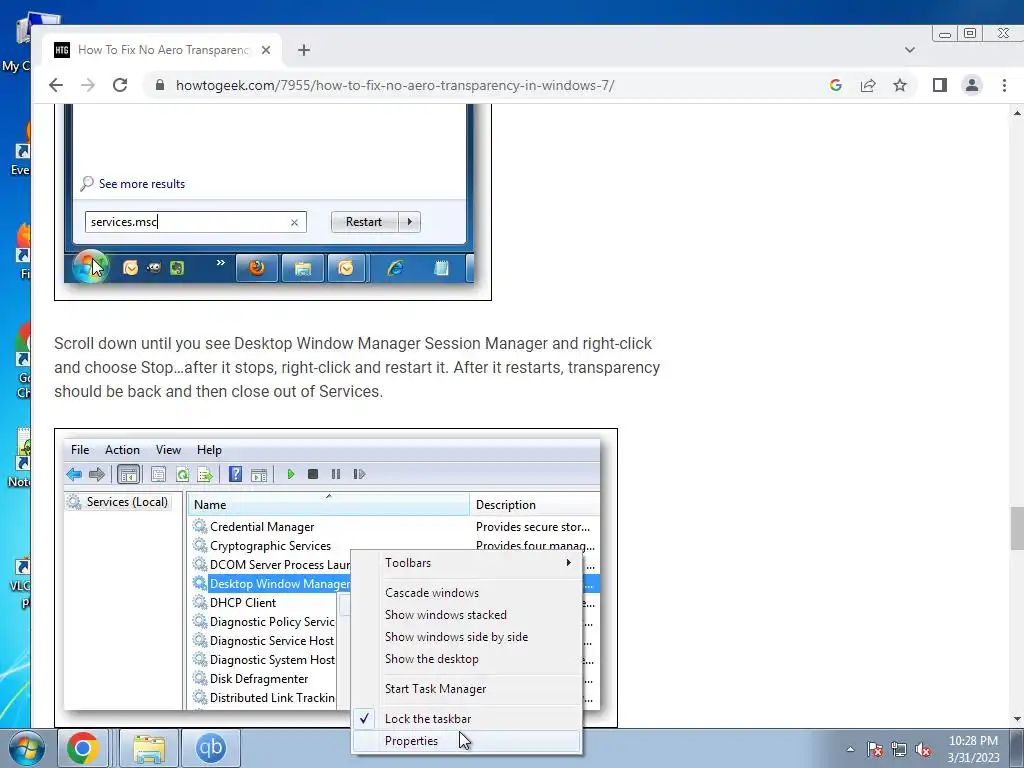Click the services.msc Start menu screenshot image

[x=273, y=202]
